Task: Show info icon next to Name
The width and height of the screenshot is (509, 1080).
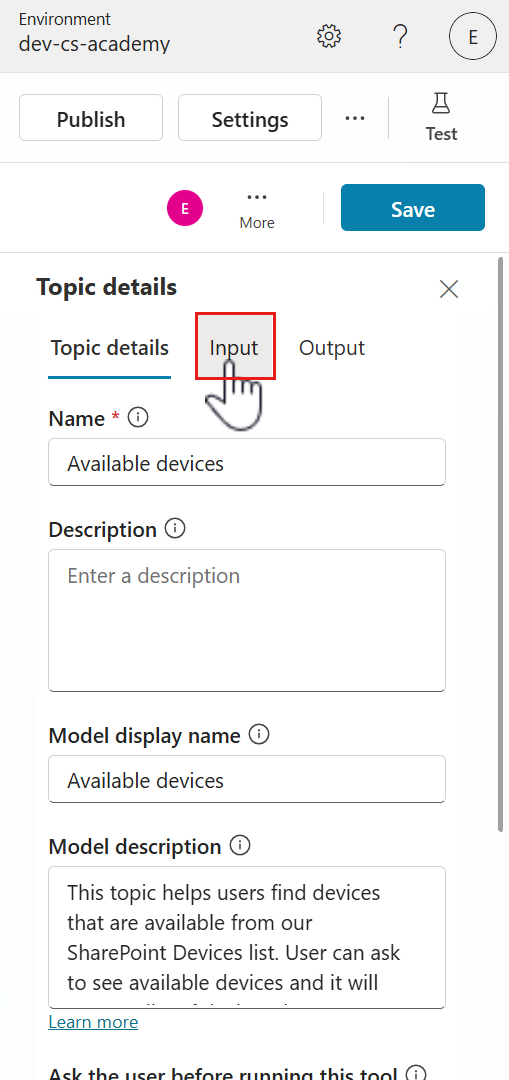Action: tap(138, 417)
